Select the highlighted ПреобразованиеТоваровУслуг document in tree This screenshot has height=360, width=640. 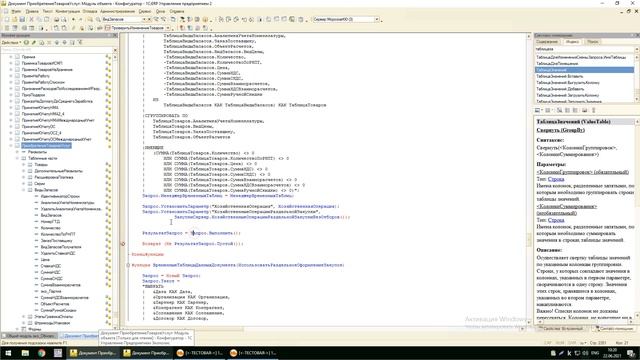[46, 145]
